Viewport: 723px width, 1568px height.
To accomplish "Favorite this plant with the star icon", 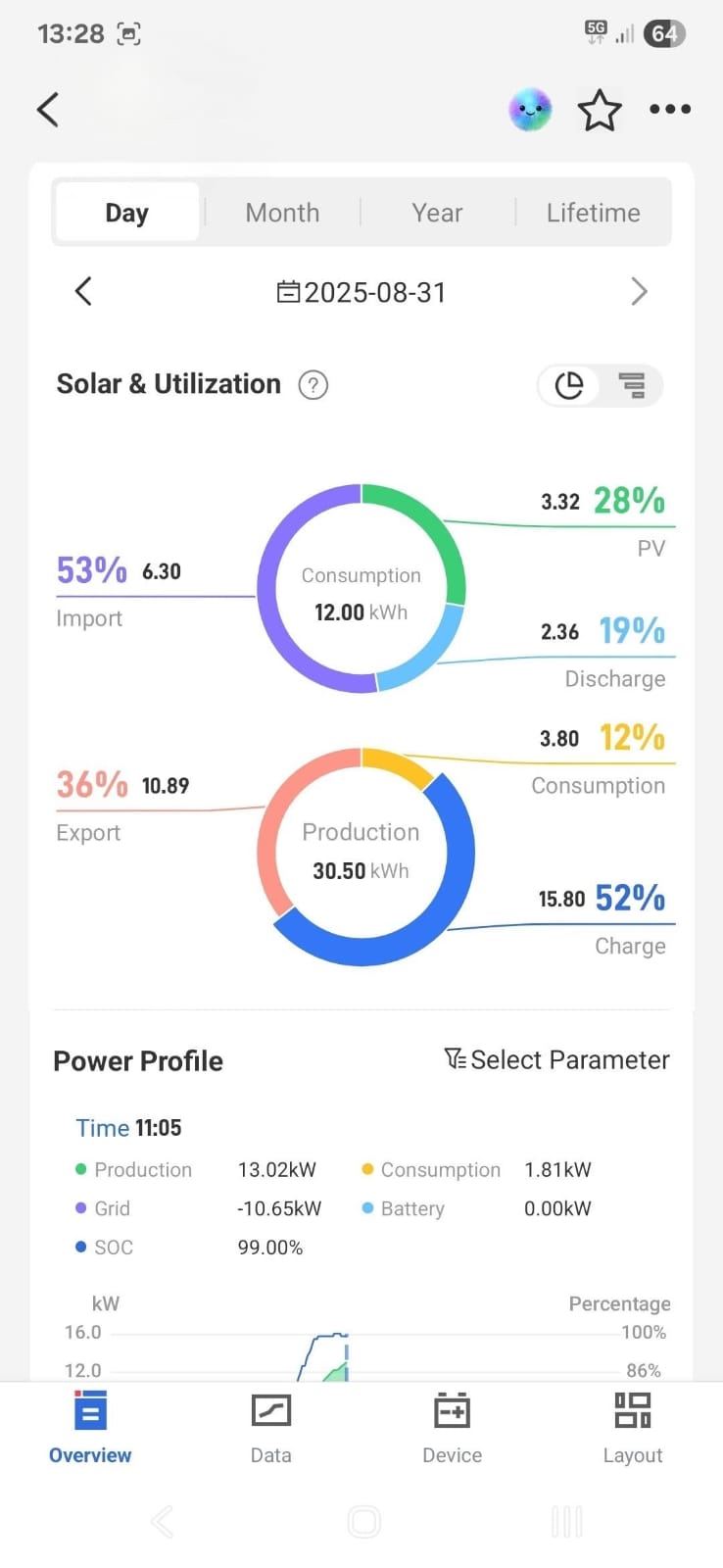I will pos(600,110).
